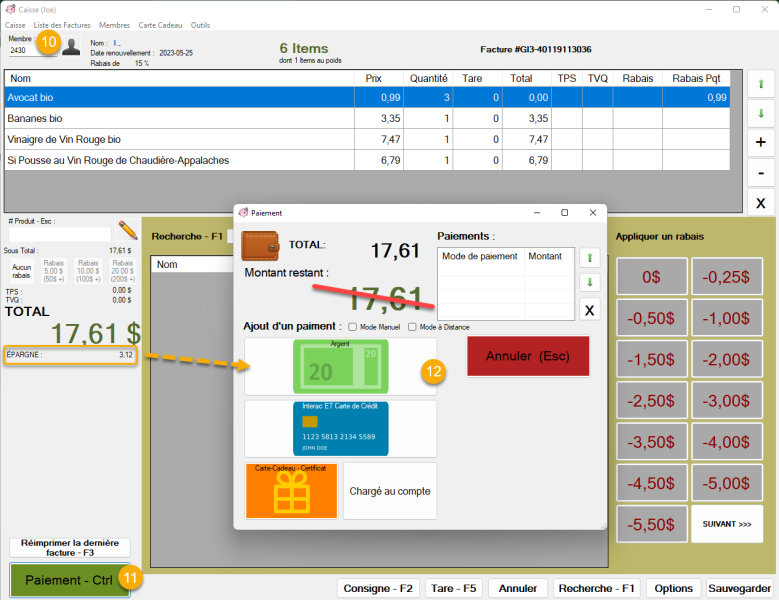Select Rabais 10,00 $ (100$ +) option

point(88,271)
